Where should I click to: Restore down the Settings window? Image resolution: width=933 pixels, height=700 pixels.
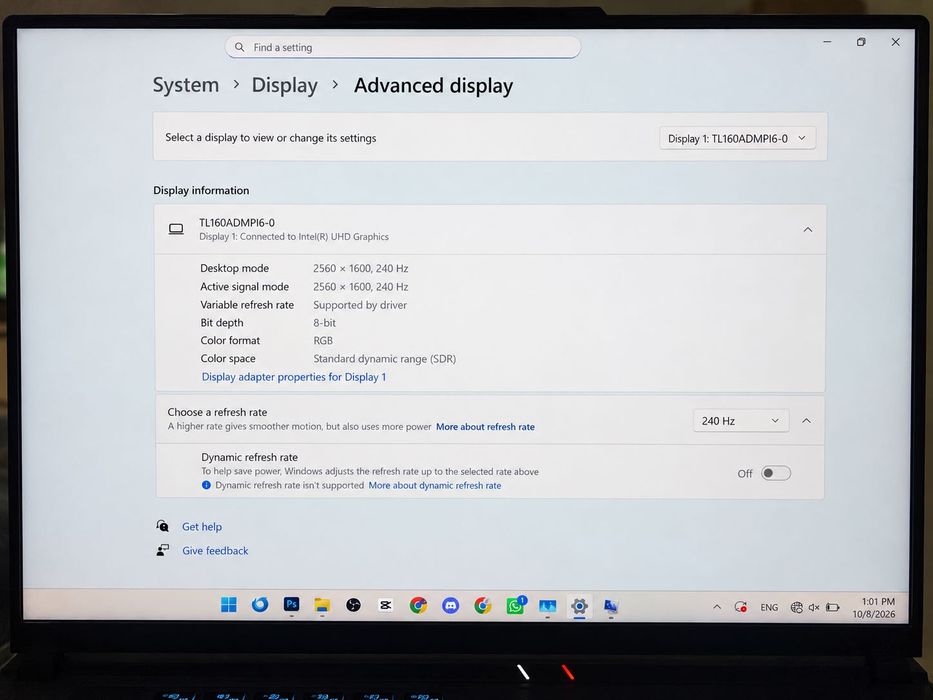tap(861, 42)
